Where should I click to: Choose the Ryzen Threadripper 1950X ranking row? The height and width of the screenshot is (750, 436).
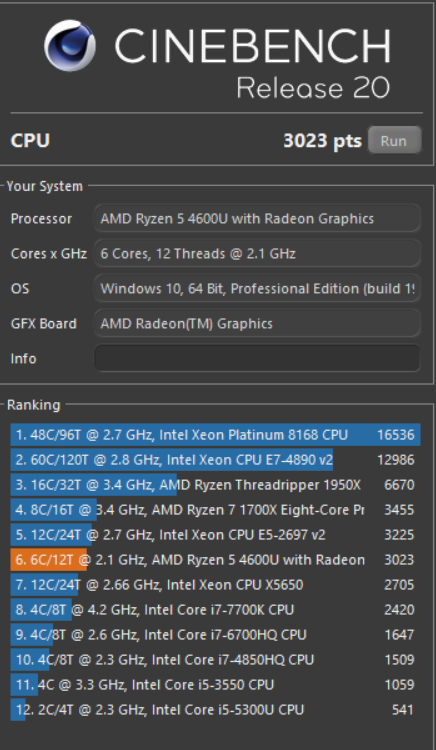(x=216, y=485)
